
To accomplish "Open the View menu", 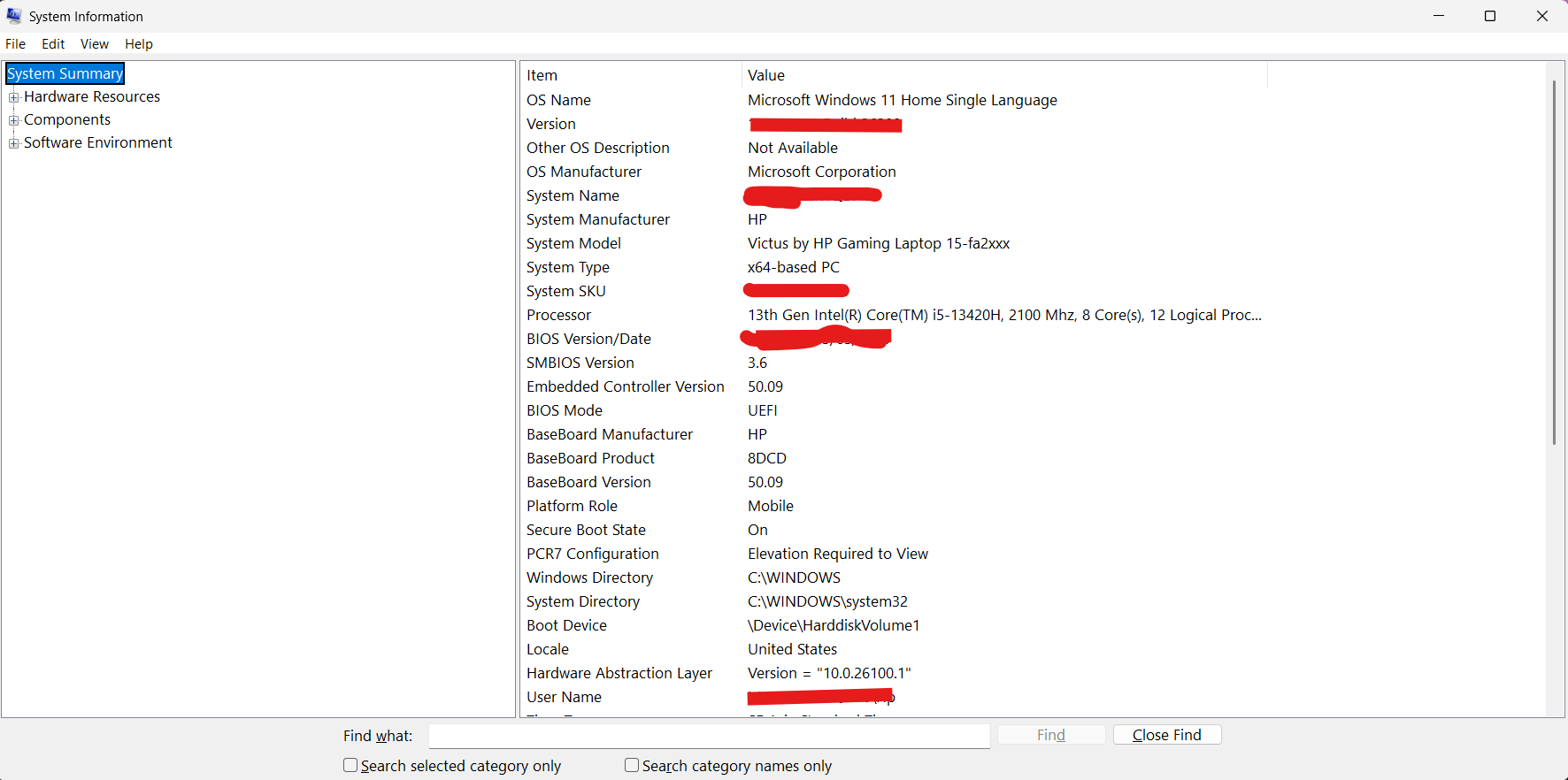I will 95,44.
